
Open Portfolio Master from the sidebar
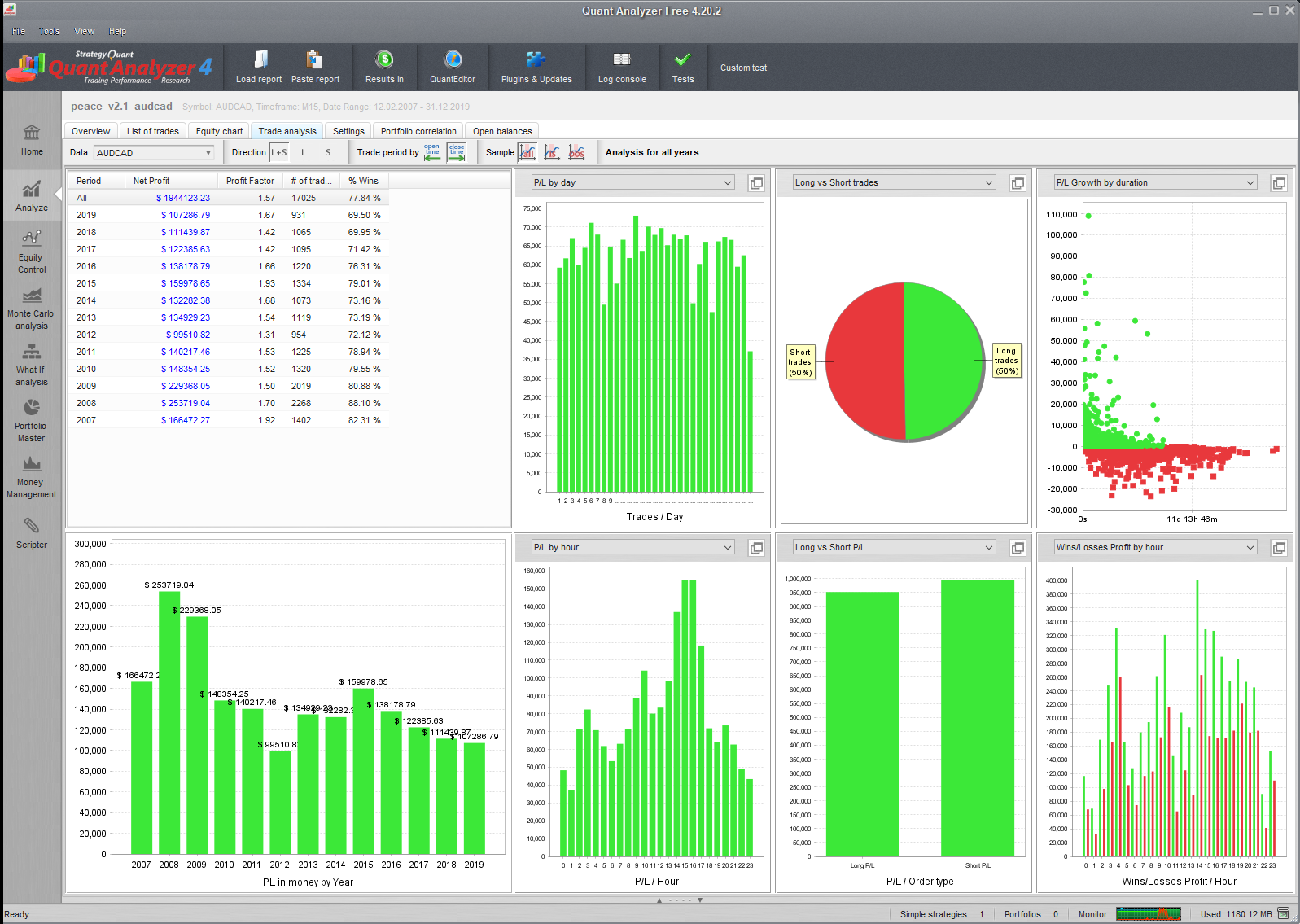[31, 420]
